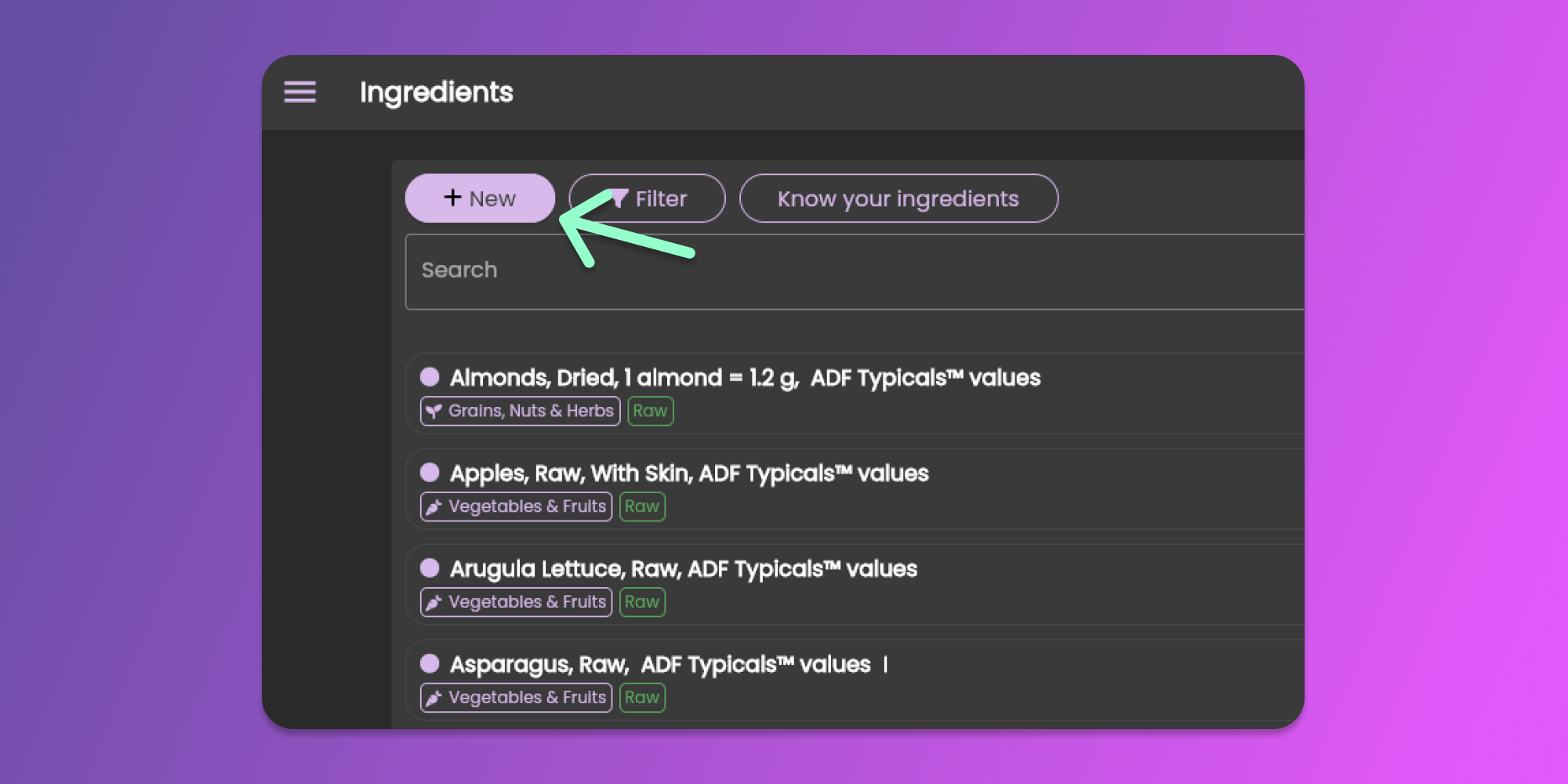Screen dimensions: 1568x784
Task: Open Asparagus, Raw ingredient entry
Action: click(x=659, y=665)
